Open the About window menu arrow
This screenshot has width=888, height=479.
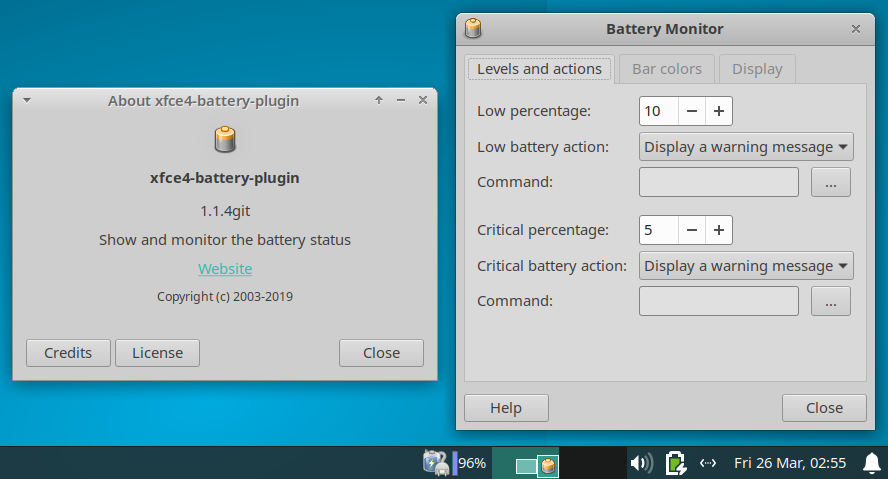[x=27, y=101]
